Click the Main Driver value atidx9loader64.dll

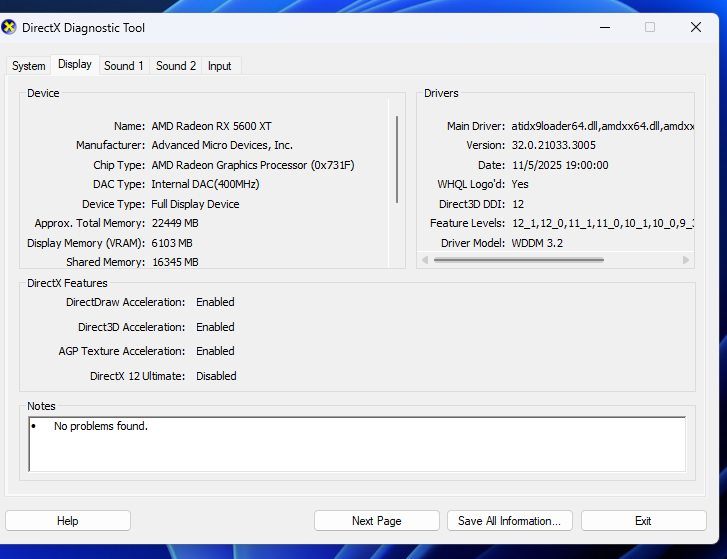pos(602,126)
